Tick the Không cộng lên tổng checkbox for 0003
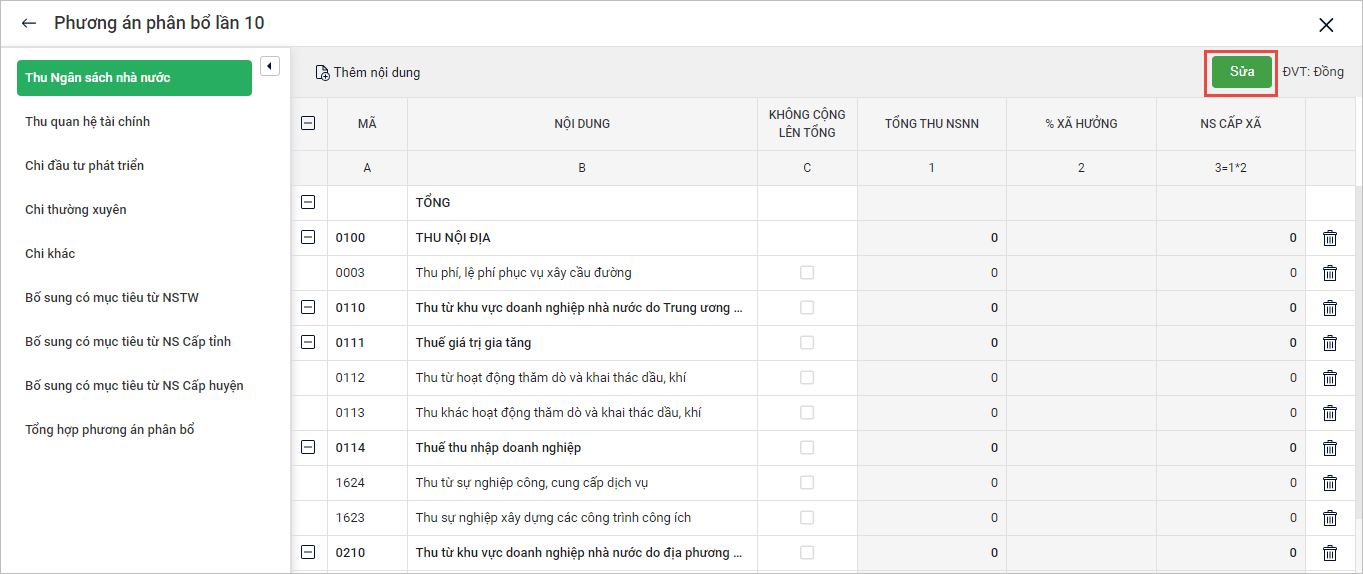 [x=807, y=273]
